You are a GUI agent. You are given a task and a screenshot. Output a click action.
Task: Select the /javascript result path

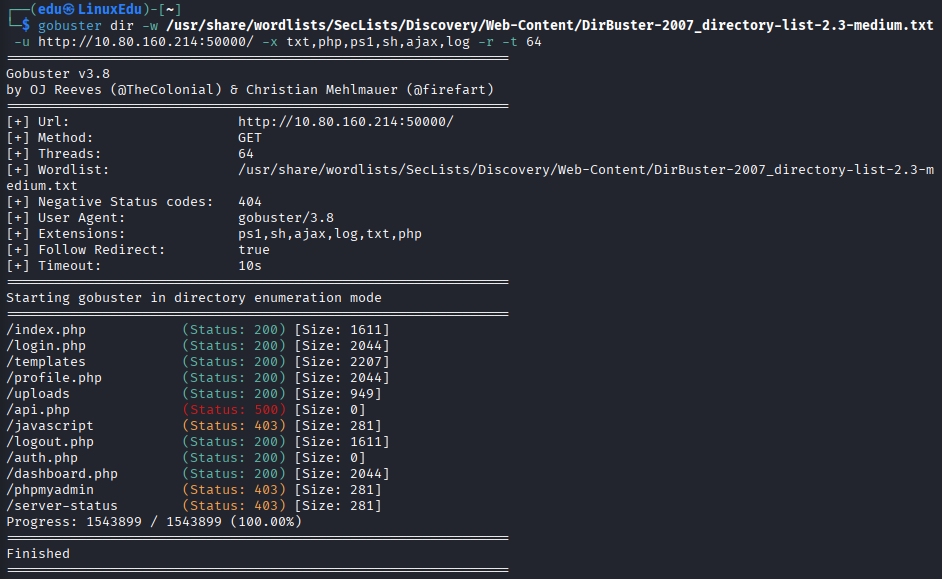pyautogui.click(x=50, y=426)
